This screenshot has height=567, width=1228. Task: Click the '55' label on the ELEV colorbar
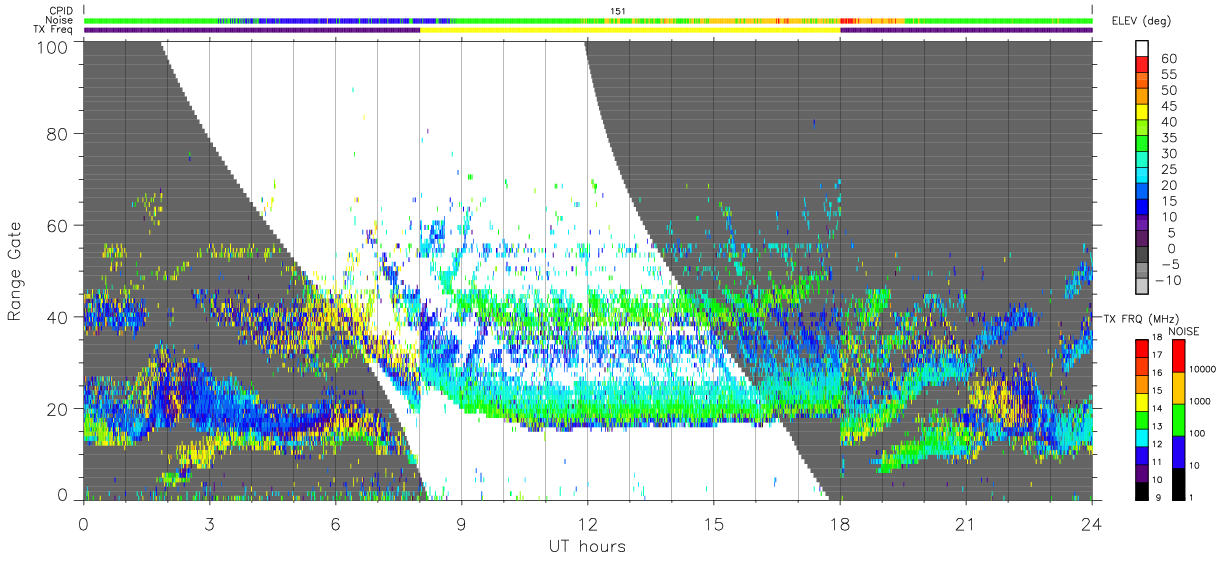(x=1169, y=74)
